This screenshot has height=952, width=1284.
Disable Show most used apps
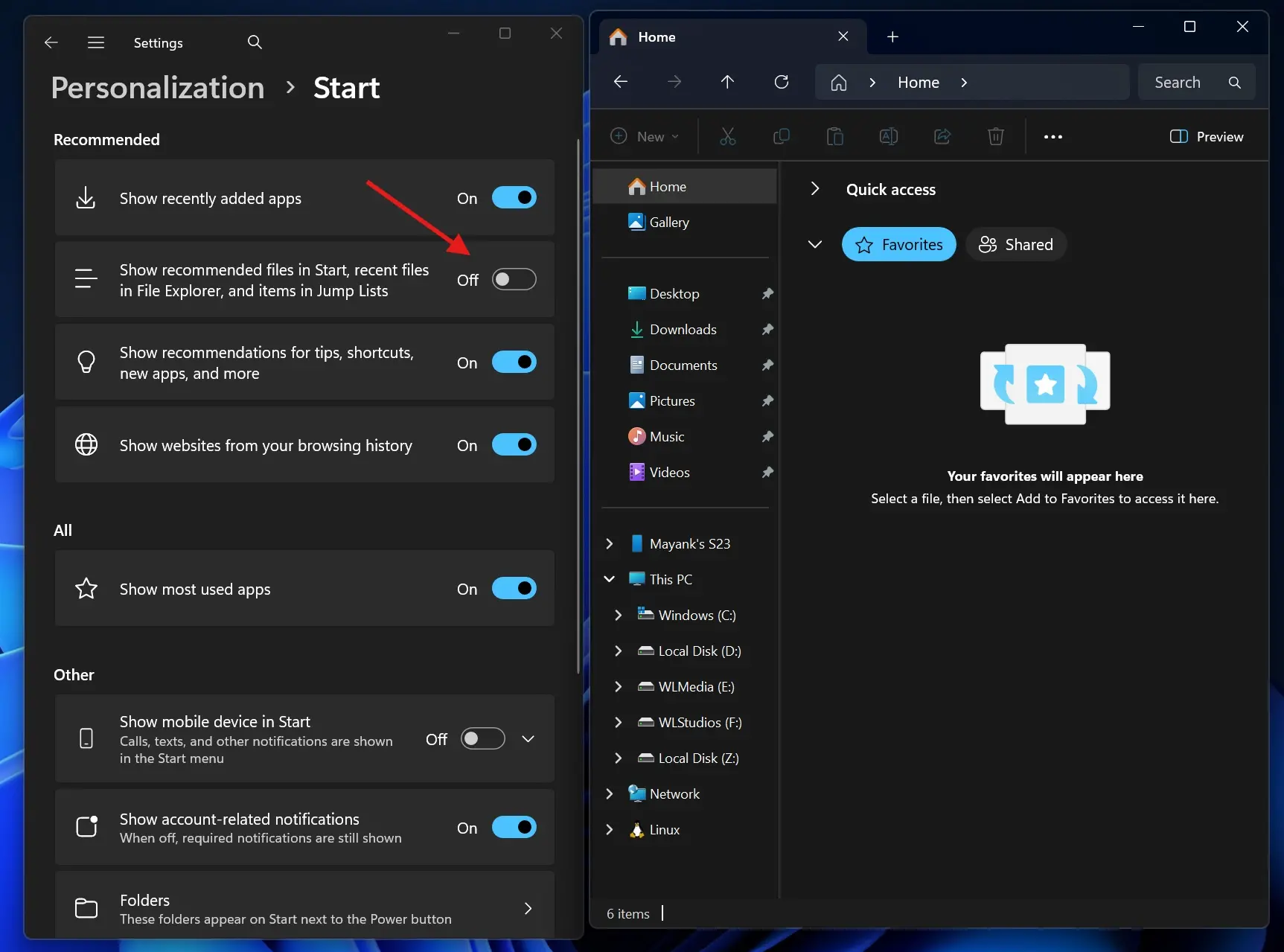click(x=514, y=588)
